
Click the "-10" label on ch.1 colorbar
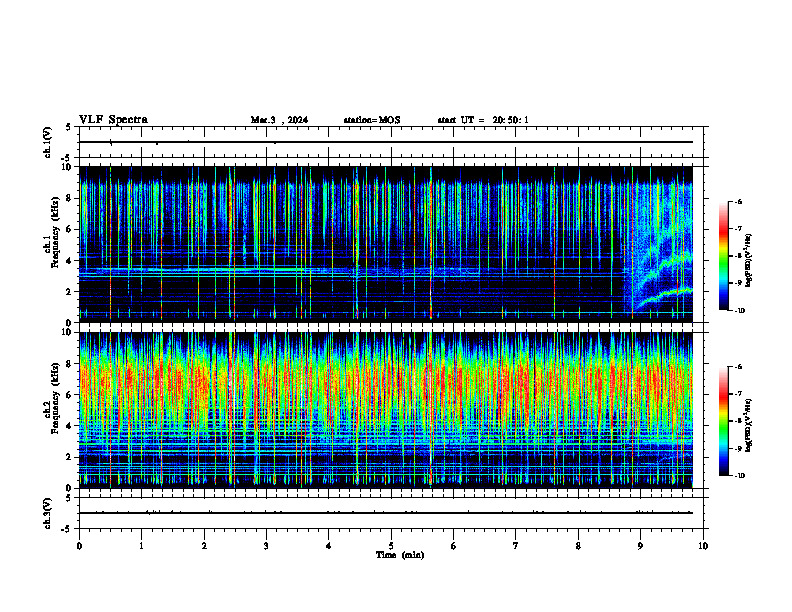coord(739,311)
